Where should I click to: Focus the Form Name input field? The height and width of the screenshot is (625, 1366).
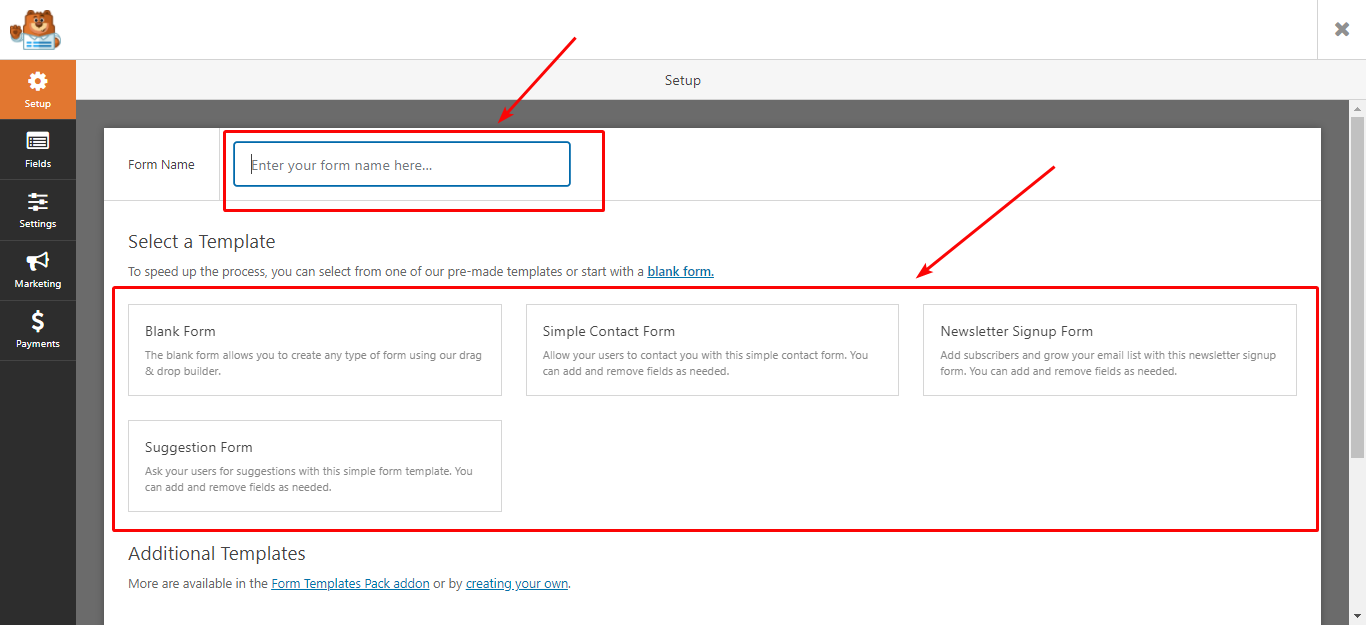[402, 164]
